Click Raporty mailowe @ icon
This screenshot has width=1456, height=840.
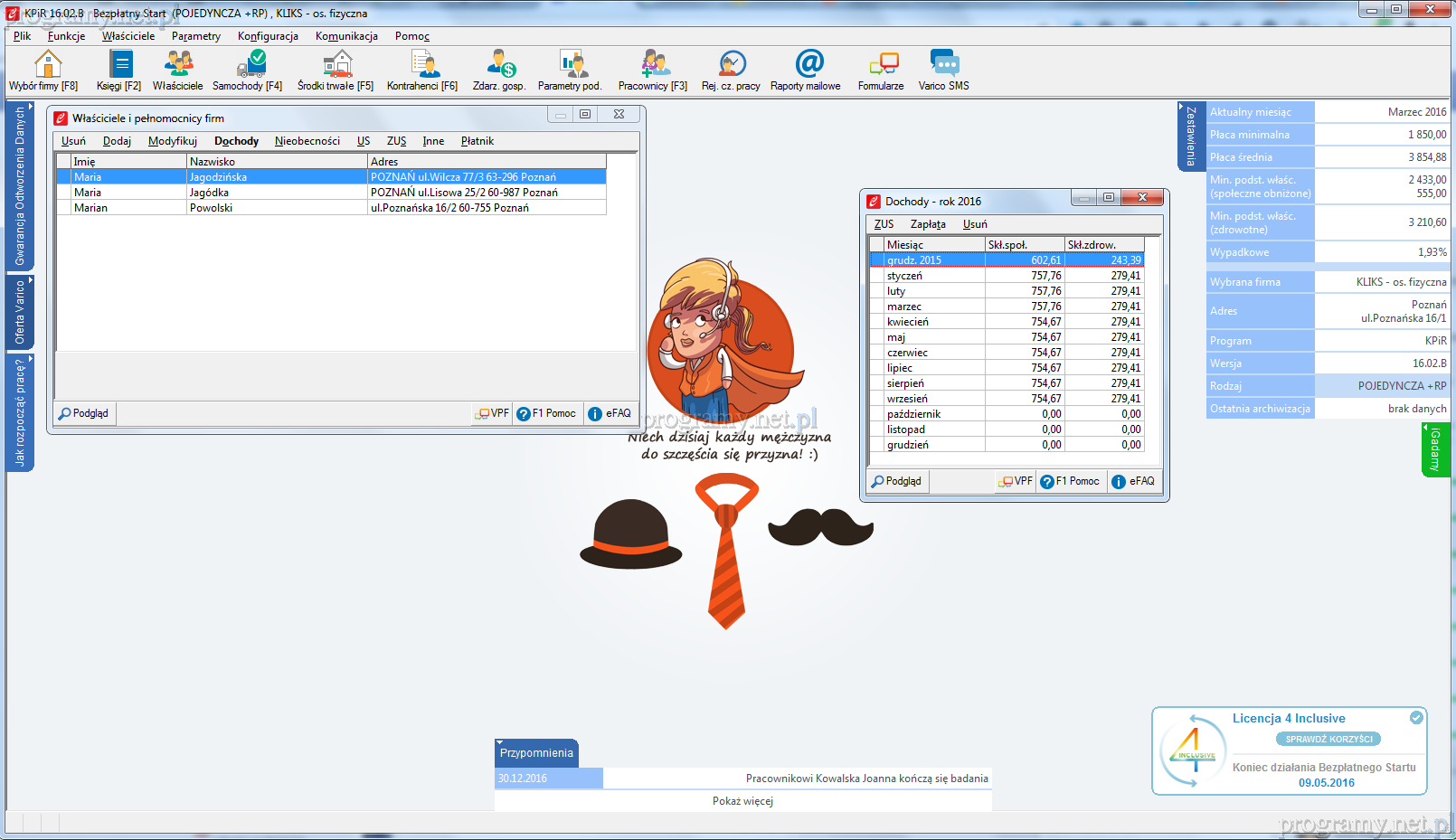tap(808, 64)
